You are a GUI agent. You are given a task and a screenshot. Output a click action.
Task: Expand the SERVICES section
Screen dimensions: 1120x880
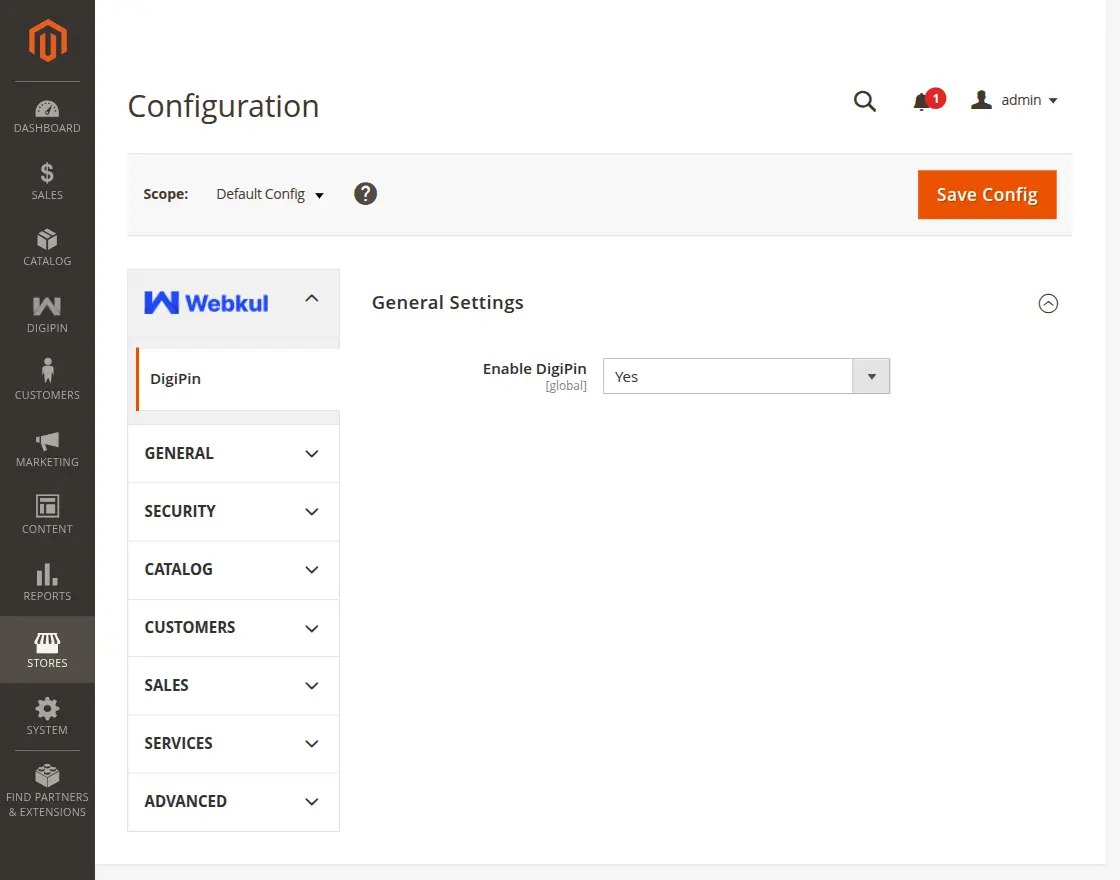[233, 744]
